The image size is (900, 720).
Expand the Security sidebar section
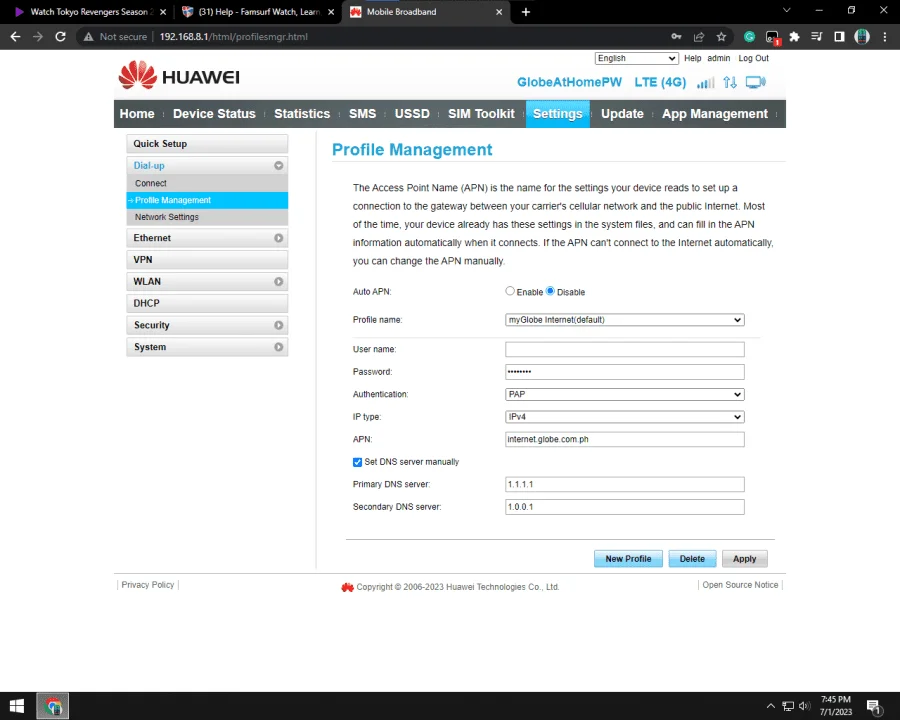pos(278,325)
